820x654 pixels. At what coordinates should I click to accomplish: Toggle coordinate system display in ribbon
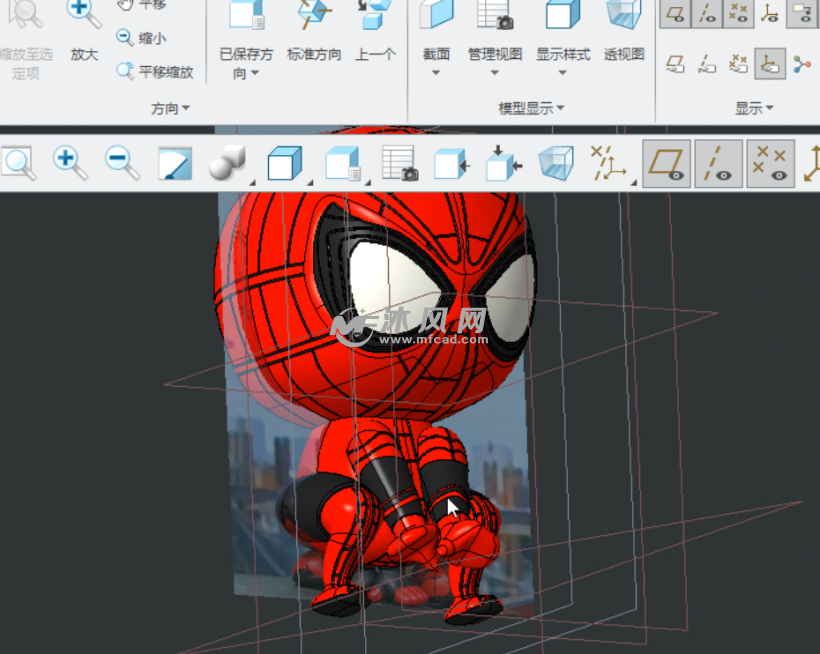point(770,14)
